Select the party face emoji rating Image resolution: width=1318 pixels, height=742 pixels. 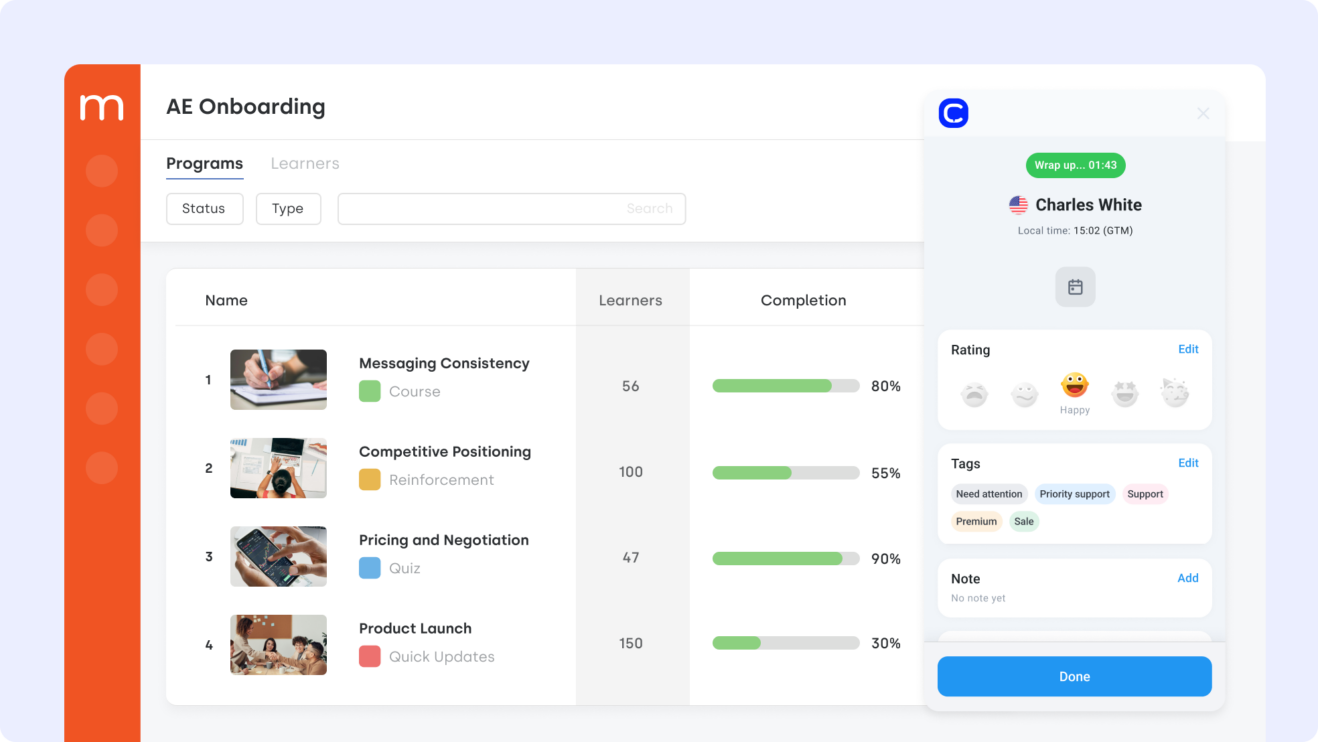[1174, 394]
